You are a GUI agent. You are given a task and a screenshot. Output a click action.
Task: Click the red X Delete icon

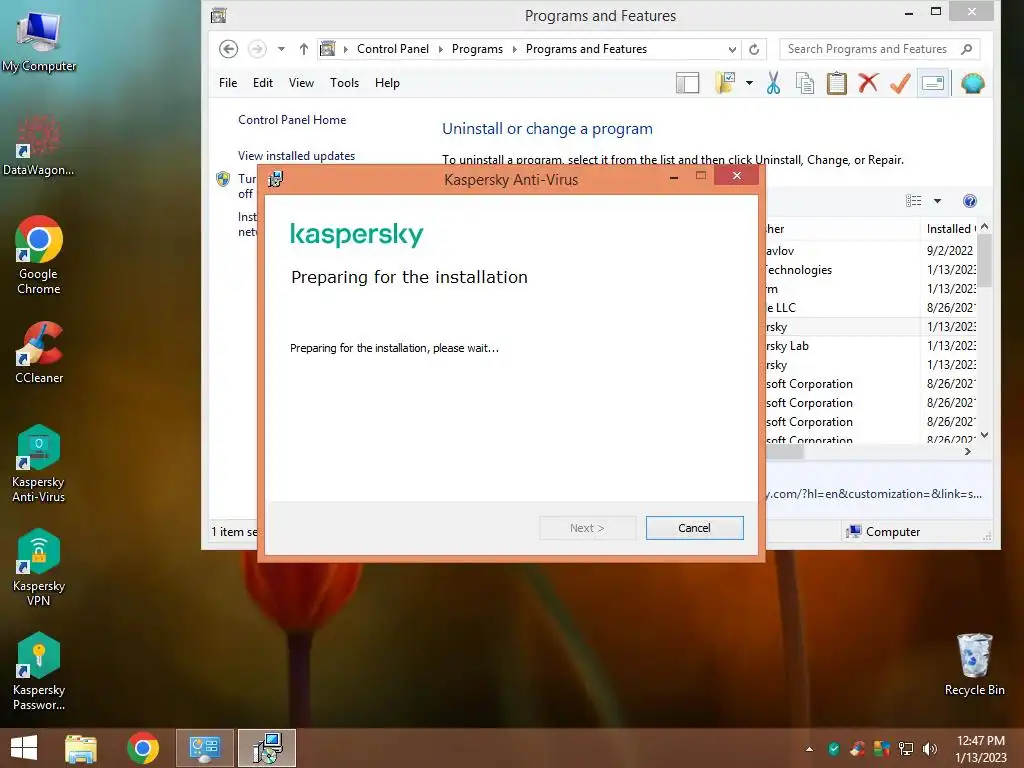(868, 84)
